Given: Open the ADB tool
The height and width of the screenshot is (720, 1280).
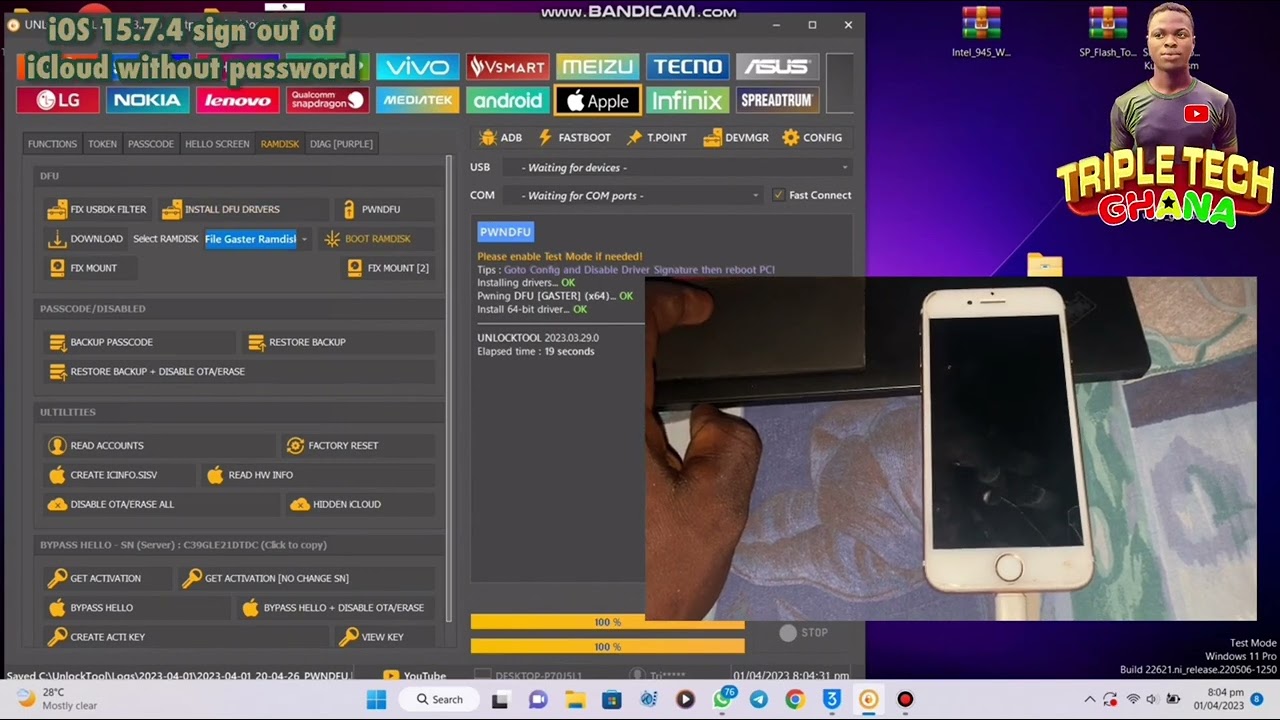Looking at the screenshot, I should [x=500, y=138].
